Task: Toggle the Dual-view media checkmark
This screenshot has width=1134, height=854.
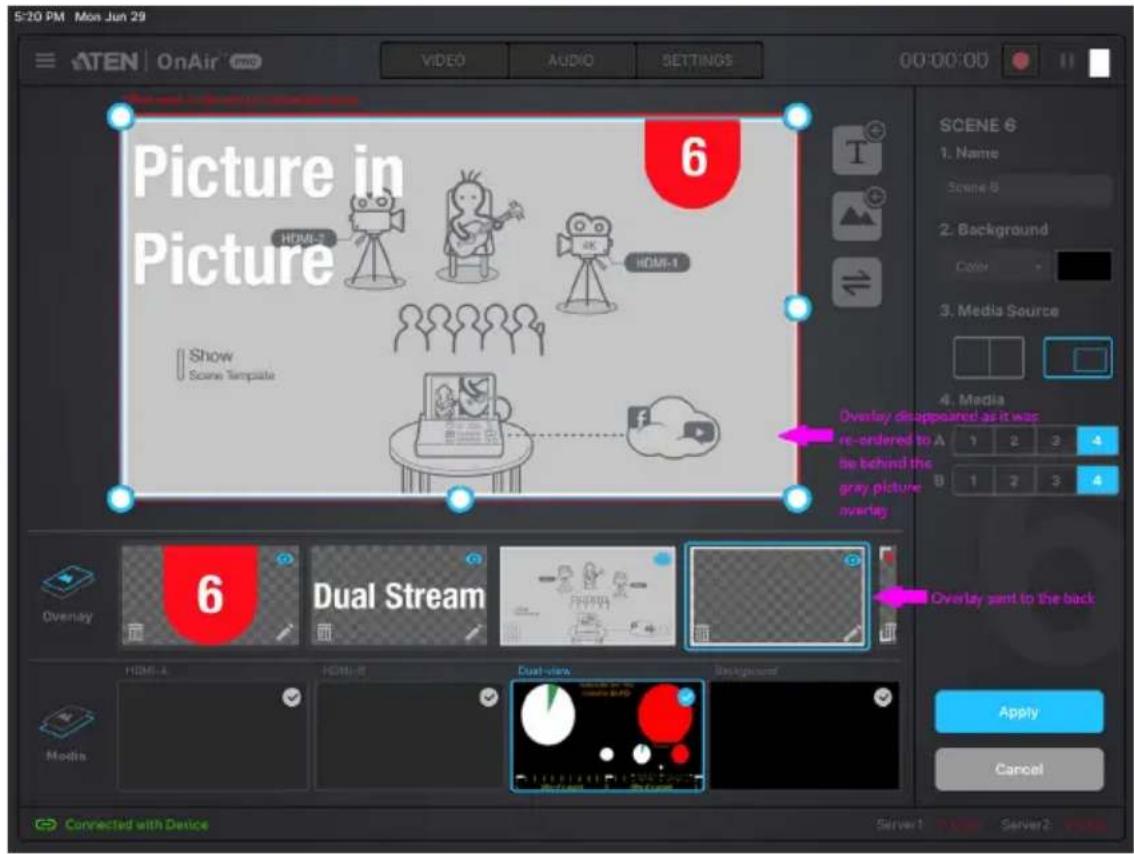Action: point(686,697)
